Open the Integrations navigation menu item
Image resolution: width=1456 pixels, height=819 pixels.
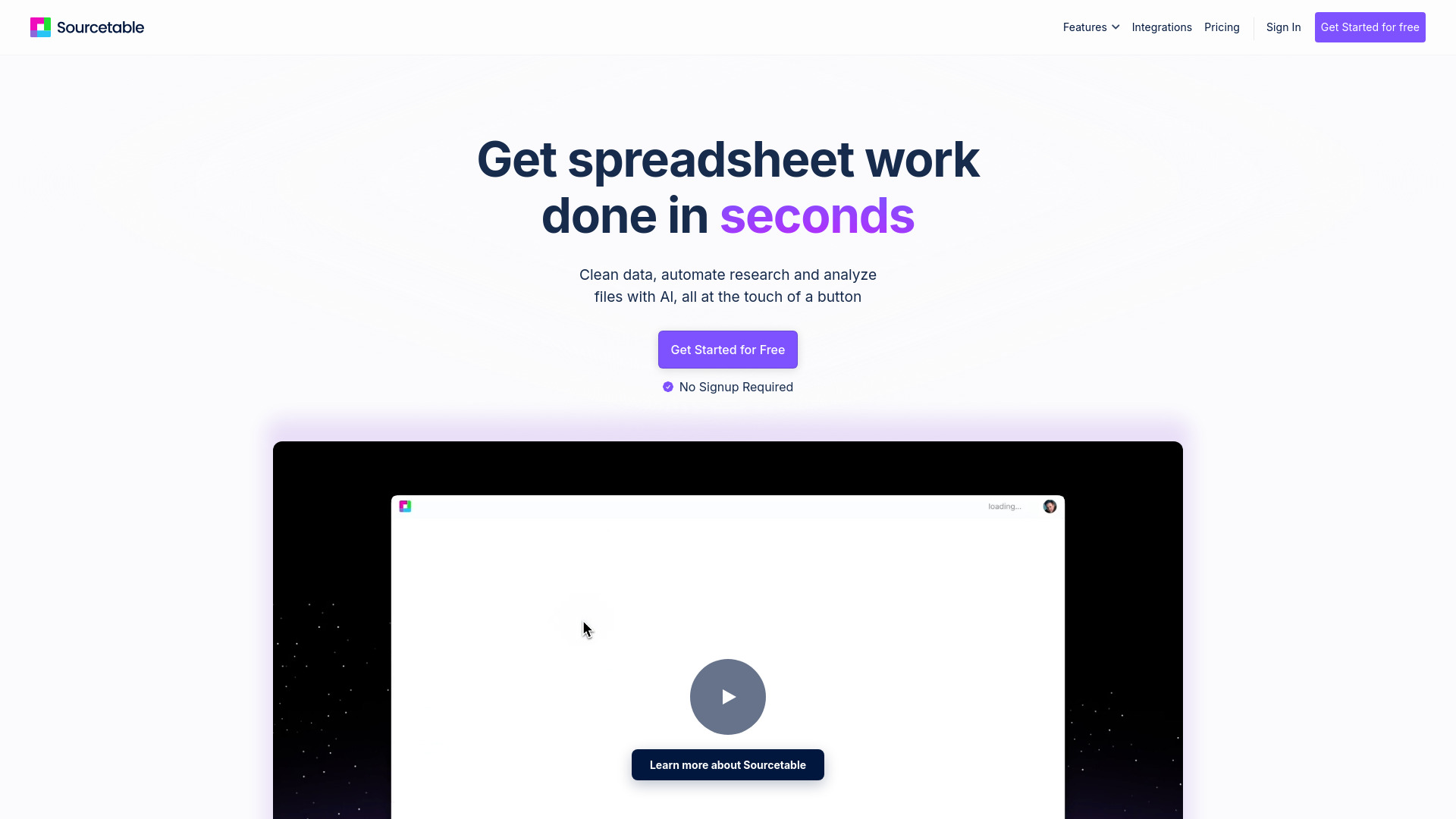tap(1162, 27)
